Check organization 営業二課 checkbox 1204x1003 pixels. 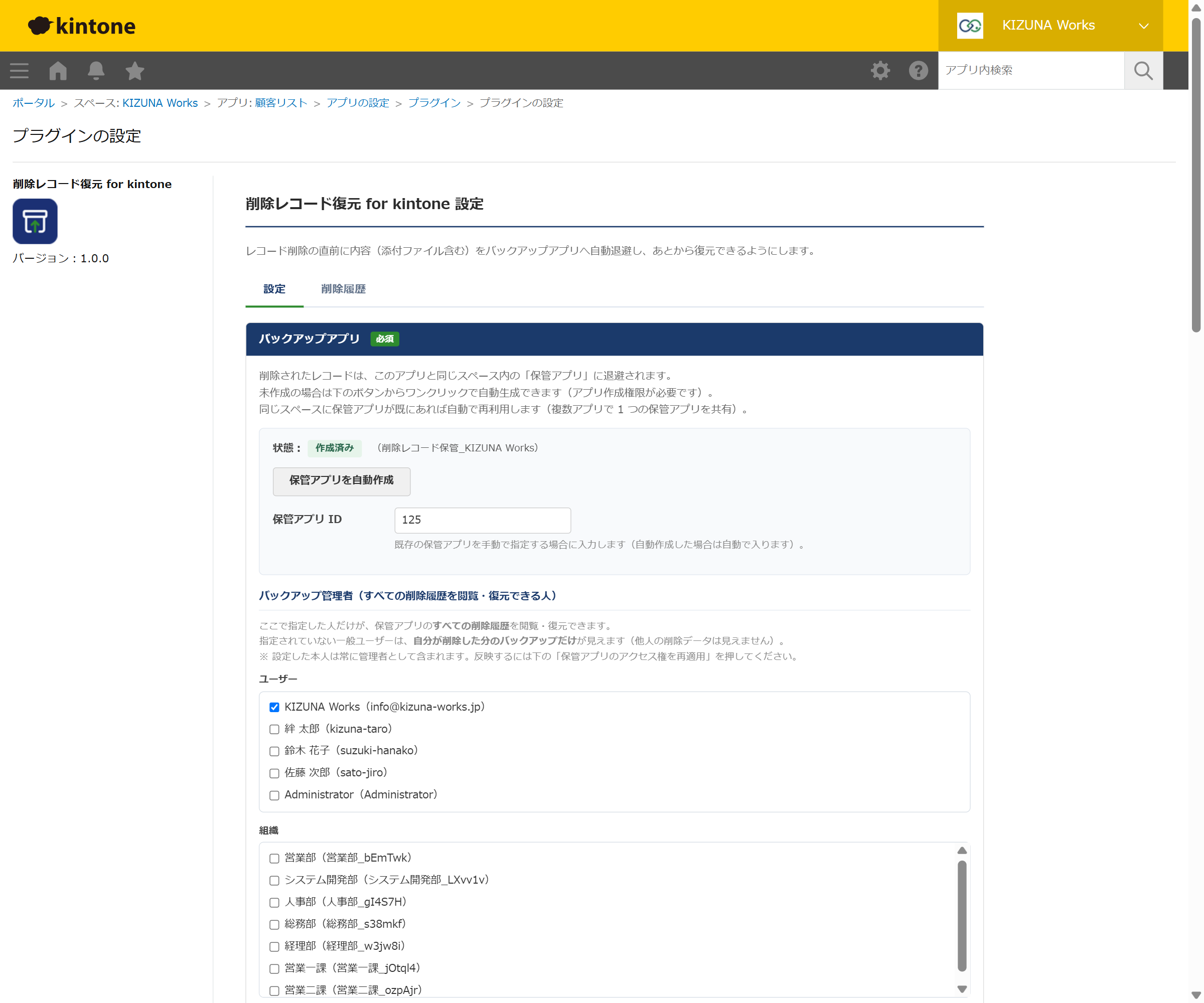[x=274, y=990]
